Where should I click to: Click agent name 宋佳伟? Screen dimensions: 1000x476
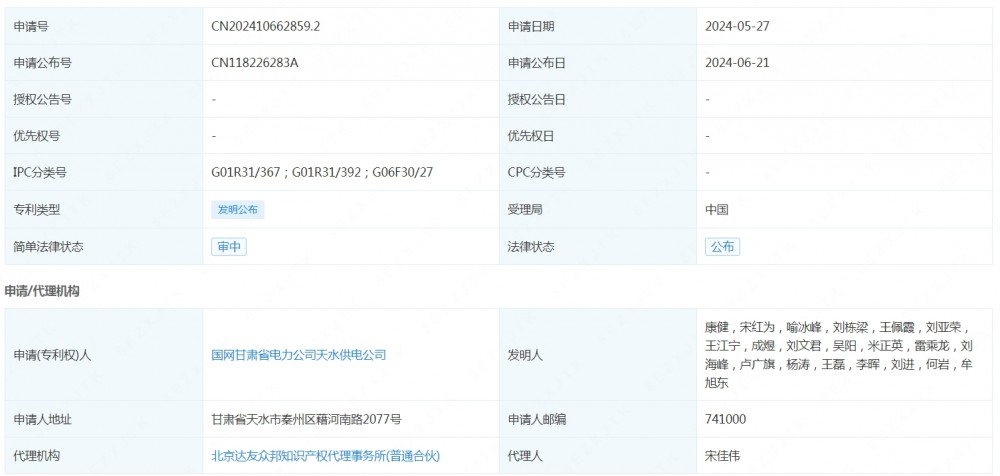pyautogui.click(x=723, y=456)
